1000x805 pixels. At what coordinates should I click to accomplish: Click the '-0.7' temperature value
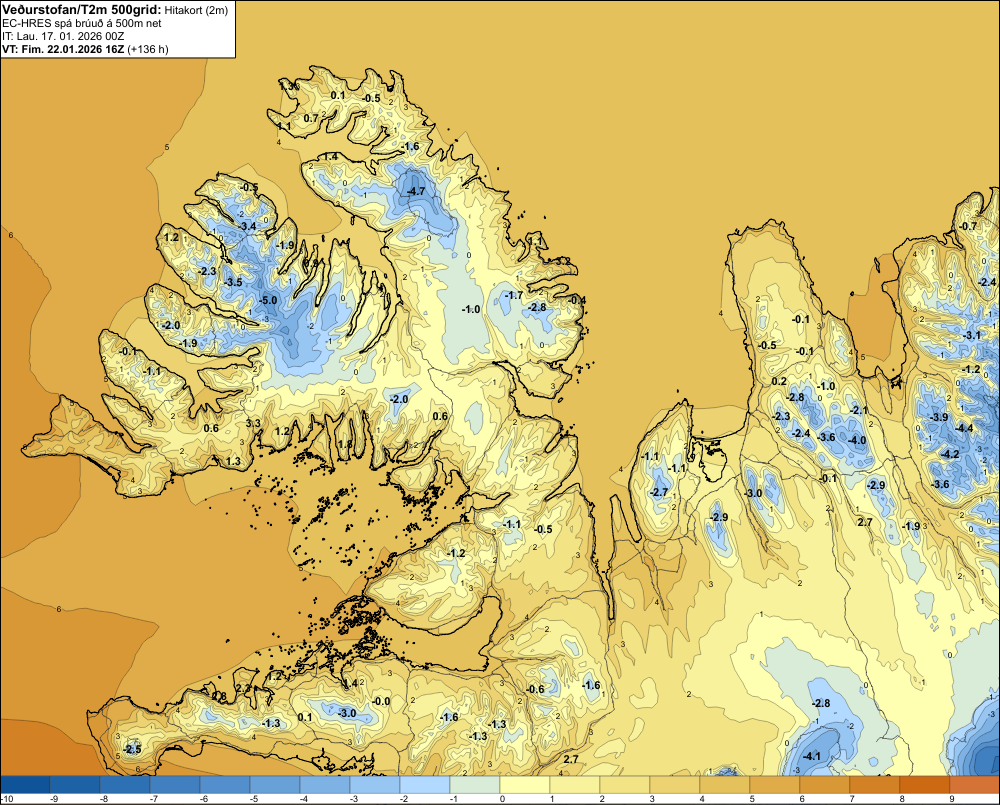pos(968,226)
